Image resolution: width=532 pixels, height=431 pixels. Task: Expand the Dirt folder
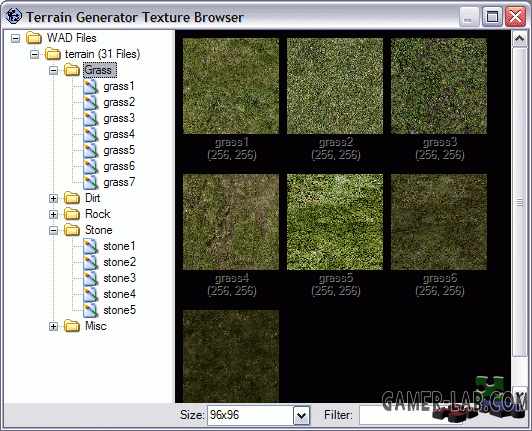53,198
